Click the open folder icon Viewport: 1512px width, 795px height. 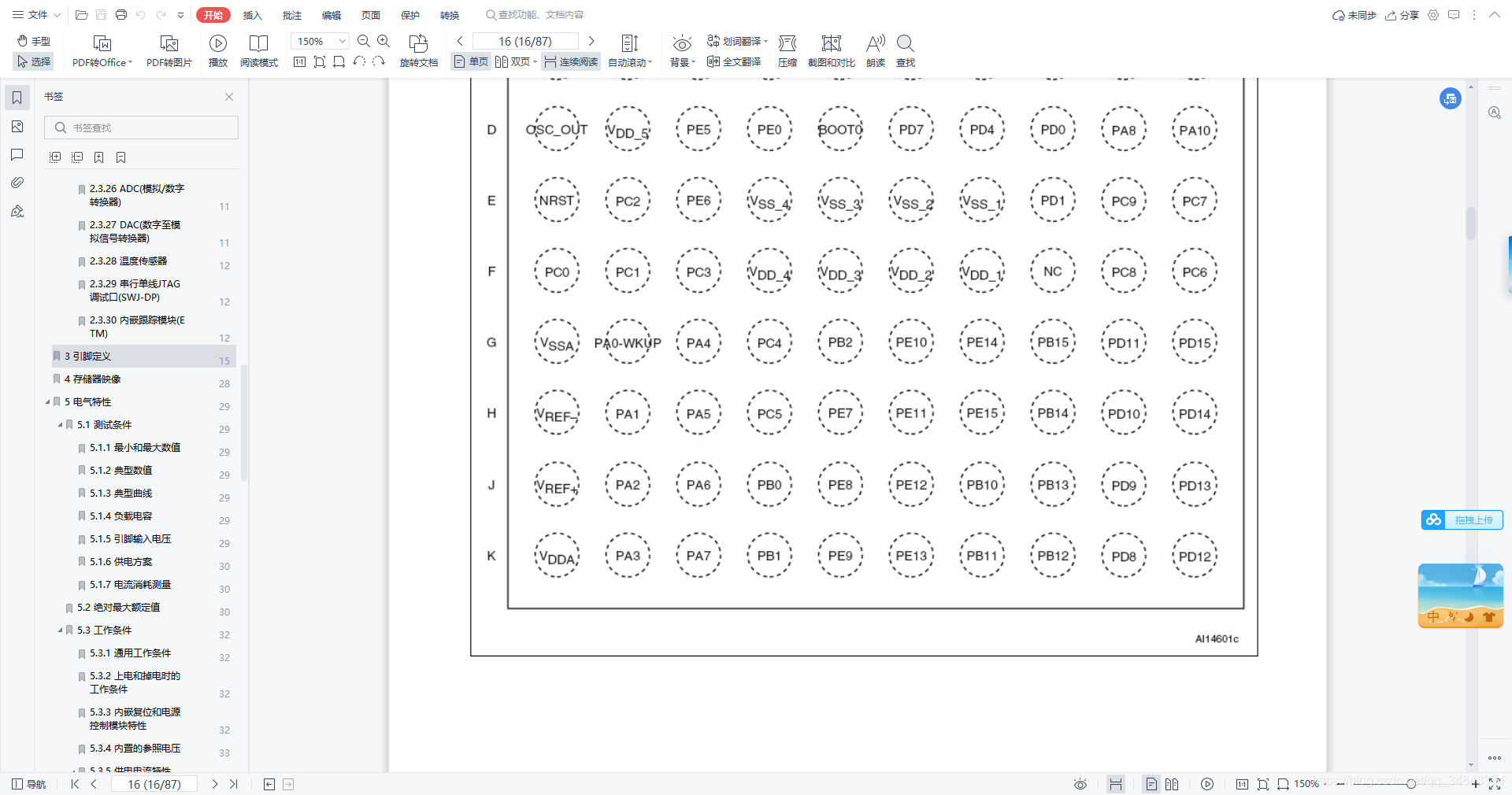coord(82,15)
